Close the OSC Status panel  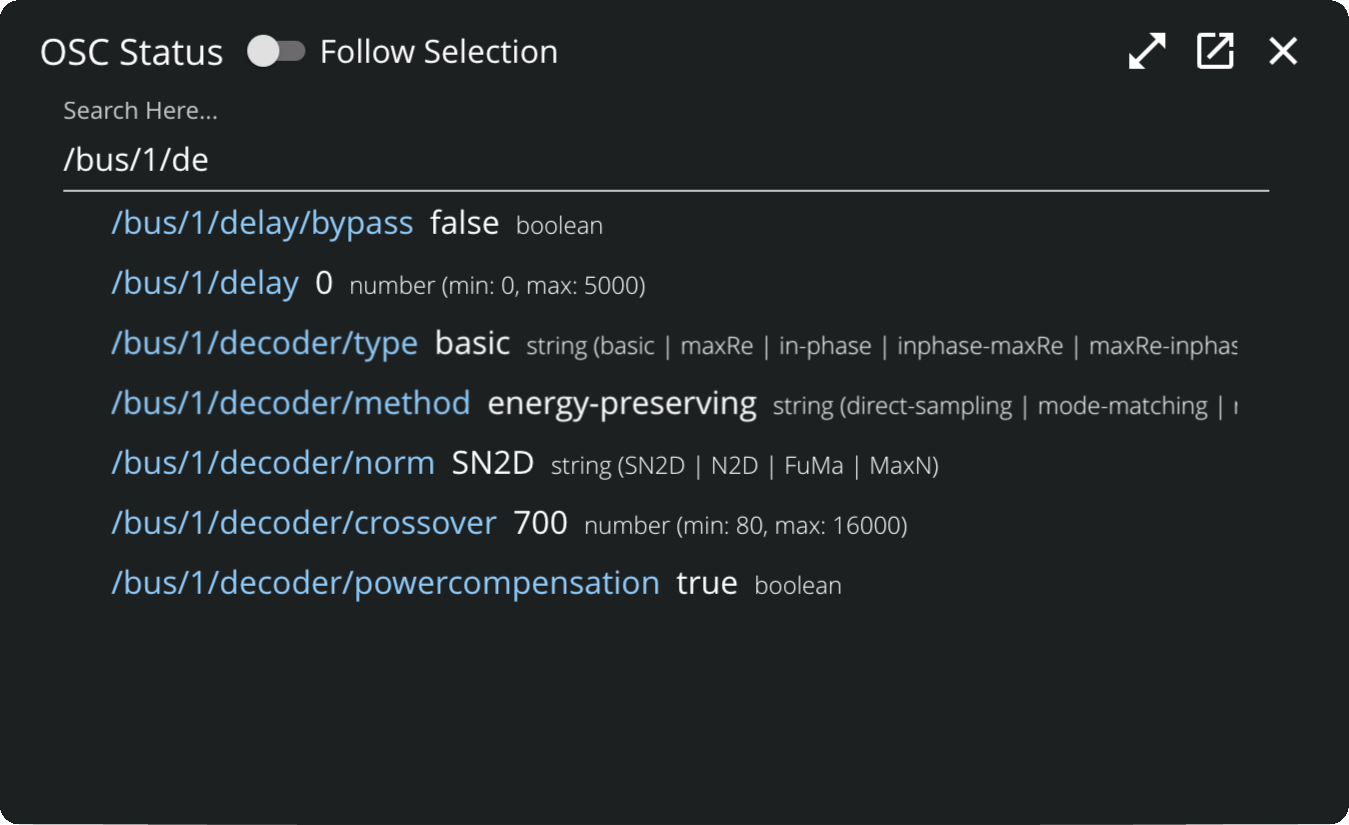(1283, 52)
